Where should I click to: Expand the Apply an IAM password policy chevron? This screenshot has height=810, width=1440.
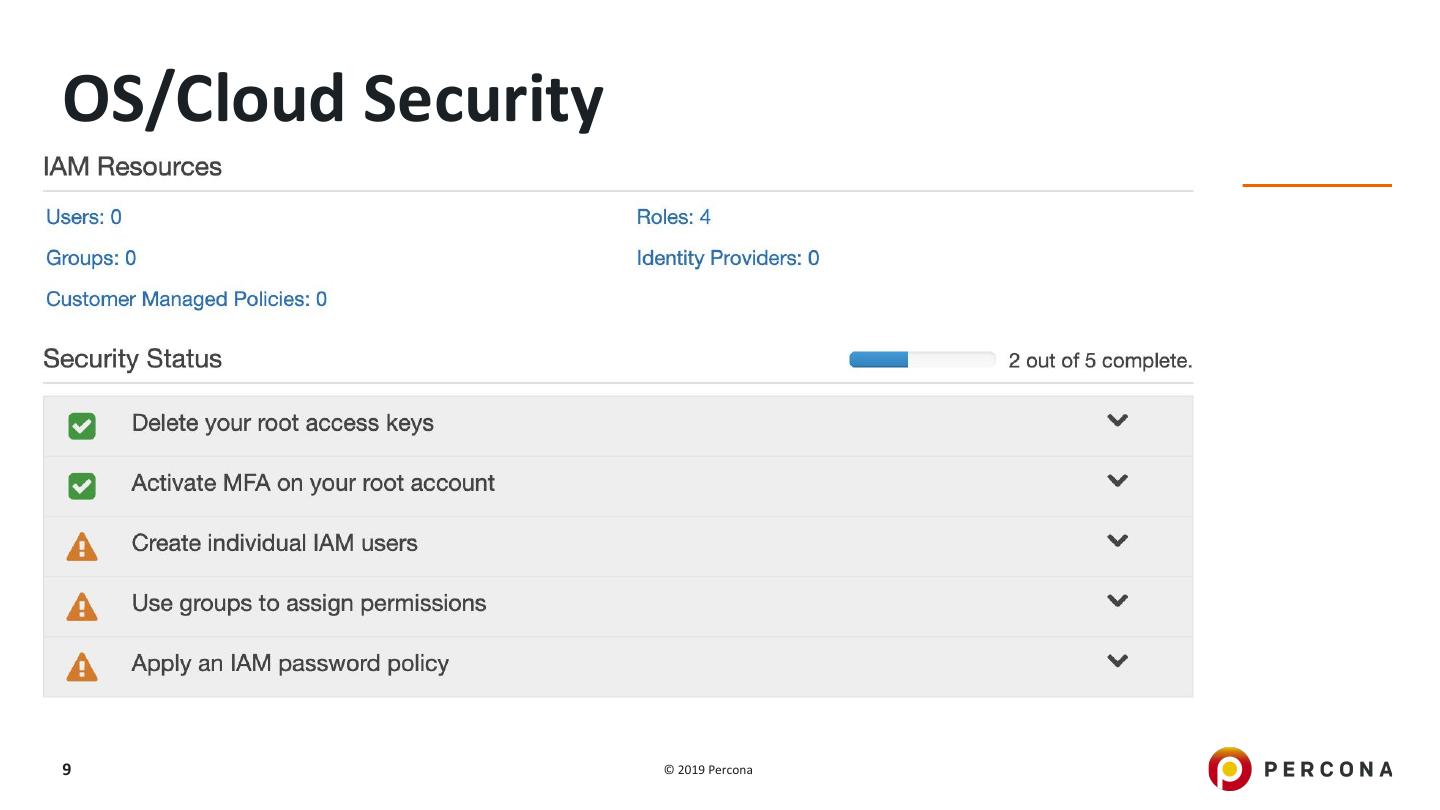click(x=1117, y=661)
